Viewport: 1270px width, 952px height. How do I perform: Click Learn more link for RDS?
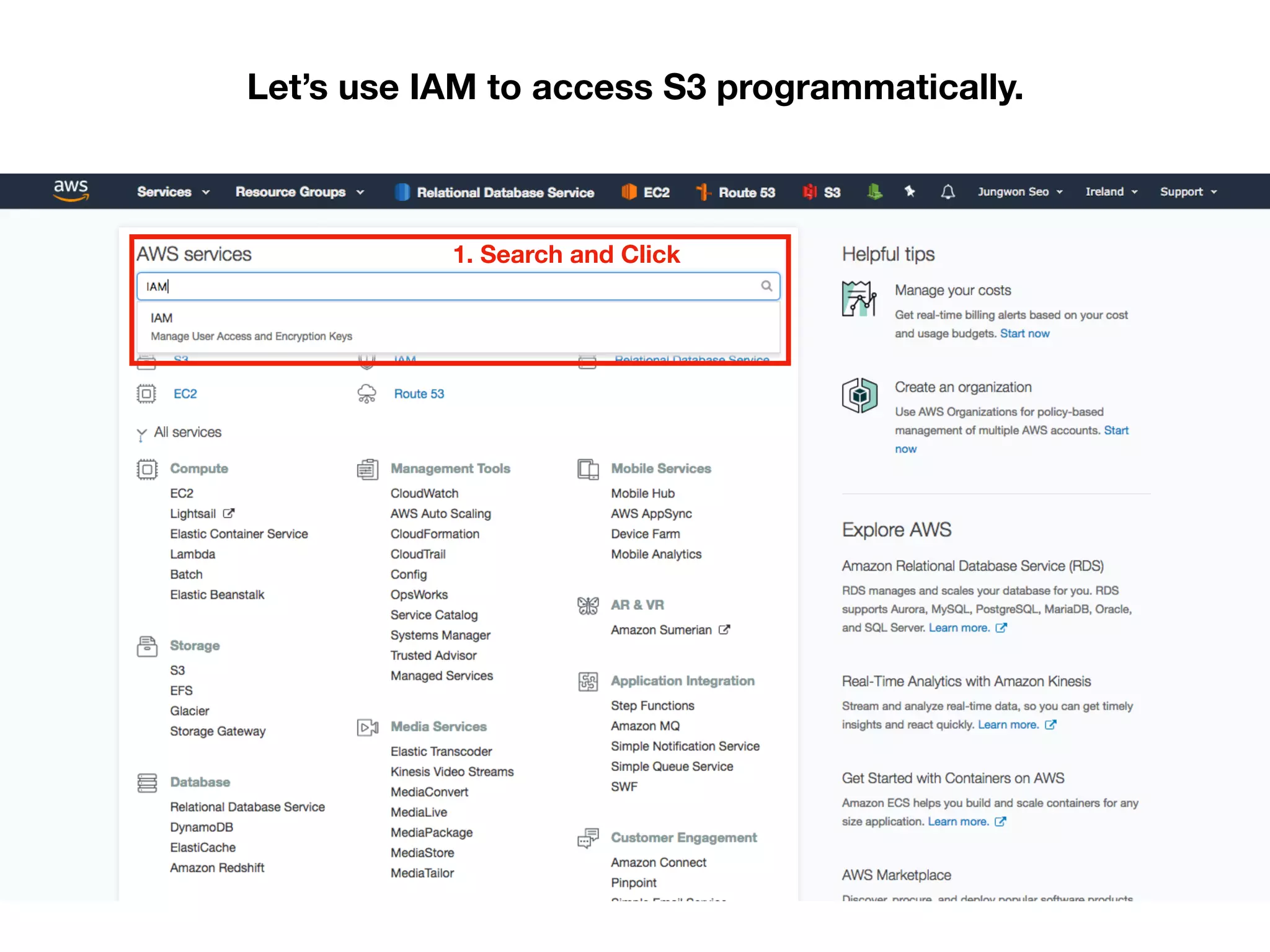(x=959, y=628)
